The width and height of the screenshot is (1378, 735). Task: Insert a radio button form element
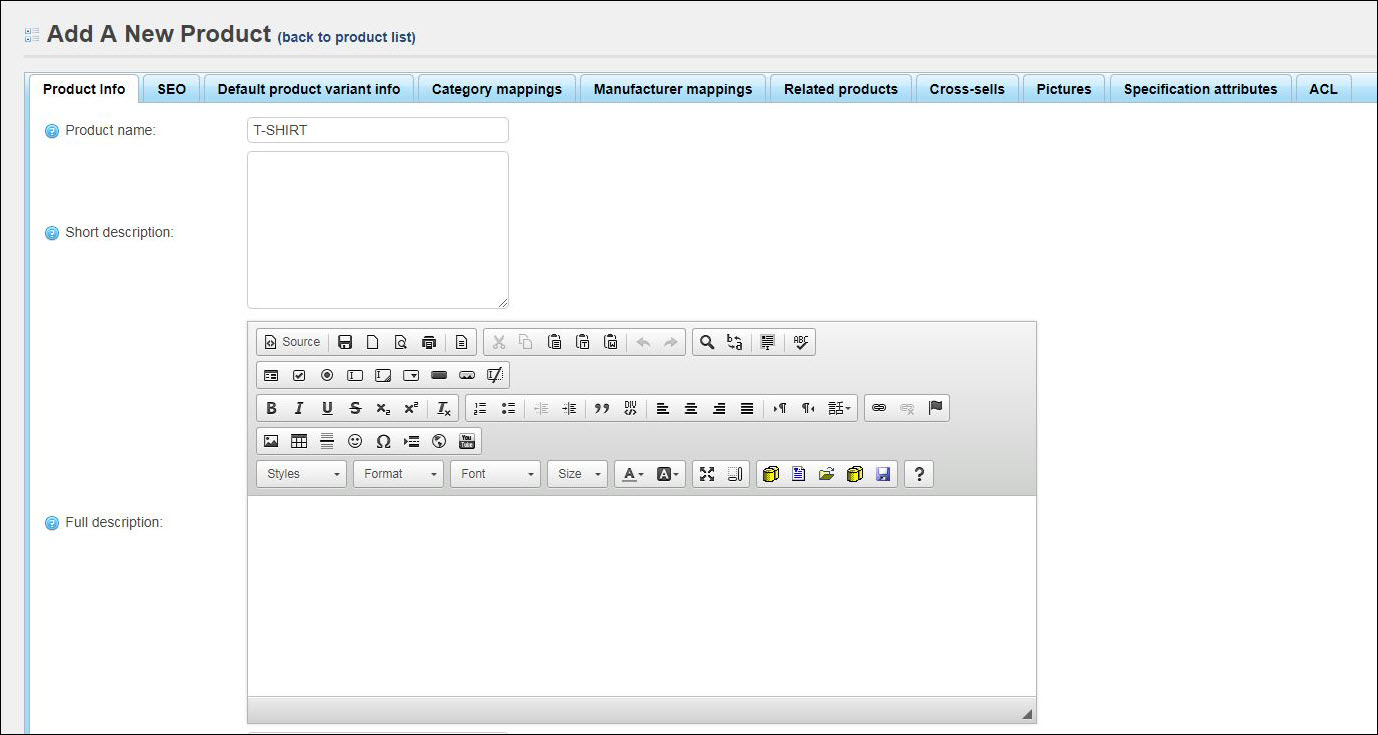[327, 375]
